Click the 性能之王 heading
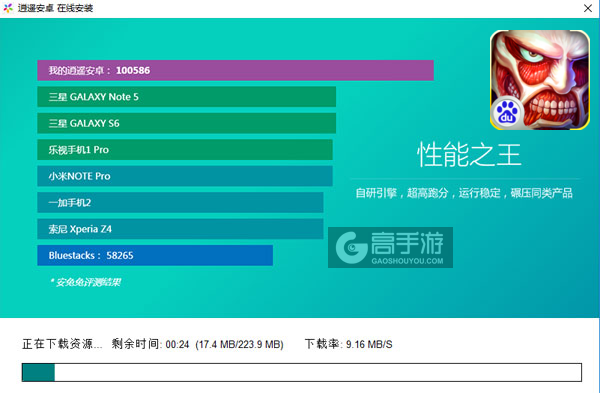This screenshot has width=600, height=393. [469, 155]
